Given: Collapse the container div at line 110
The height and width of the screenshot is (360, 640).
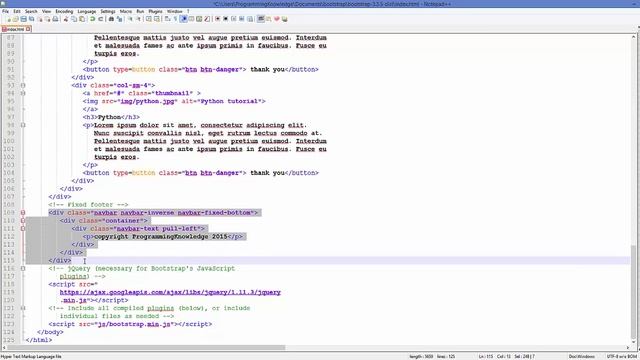Looking at the screenshot, I should coord(23,220).
